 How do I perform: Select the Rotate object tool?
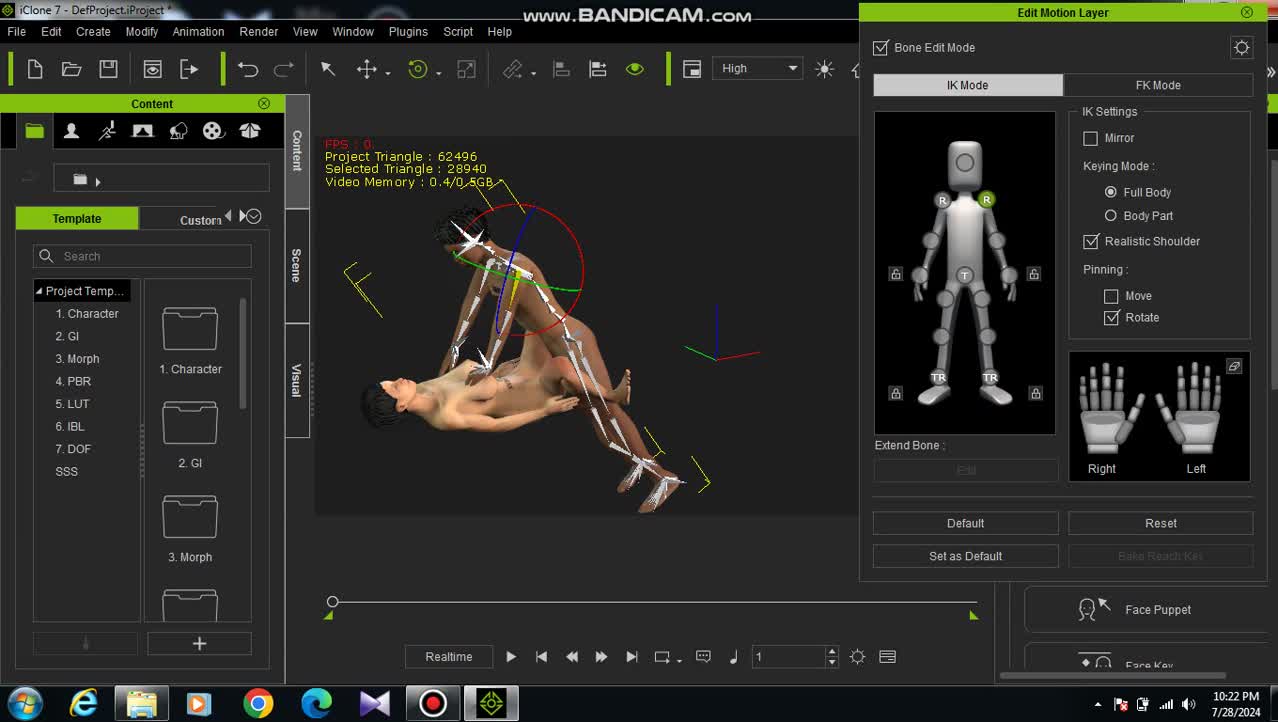418,69
